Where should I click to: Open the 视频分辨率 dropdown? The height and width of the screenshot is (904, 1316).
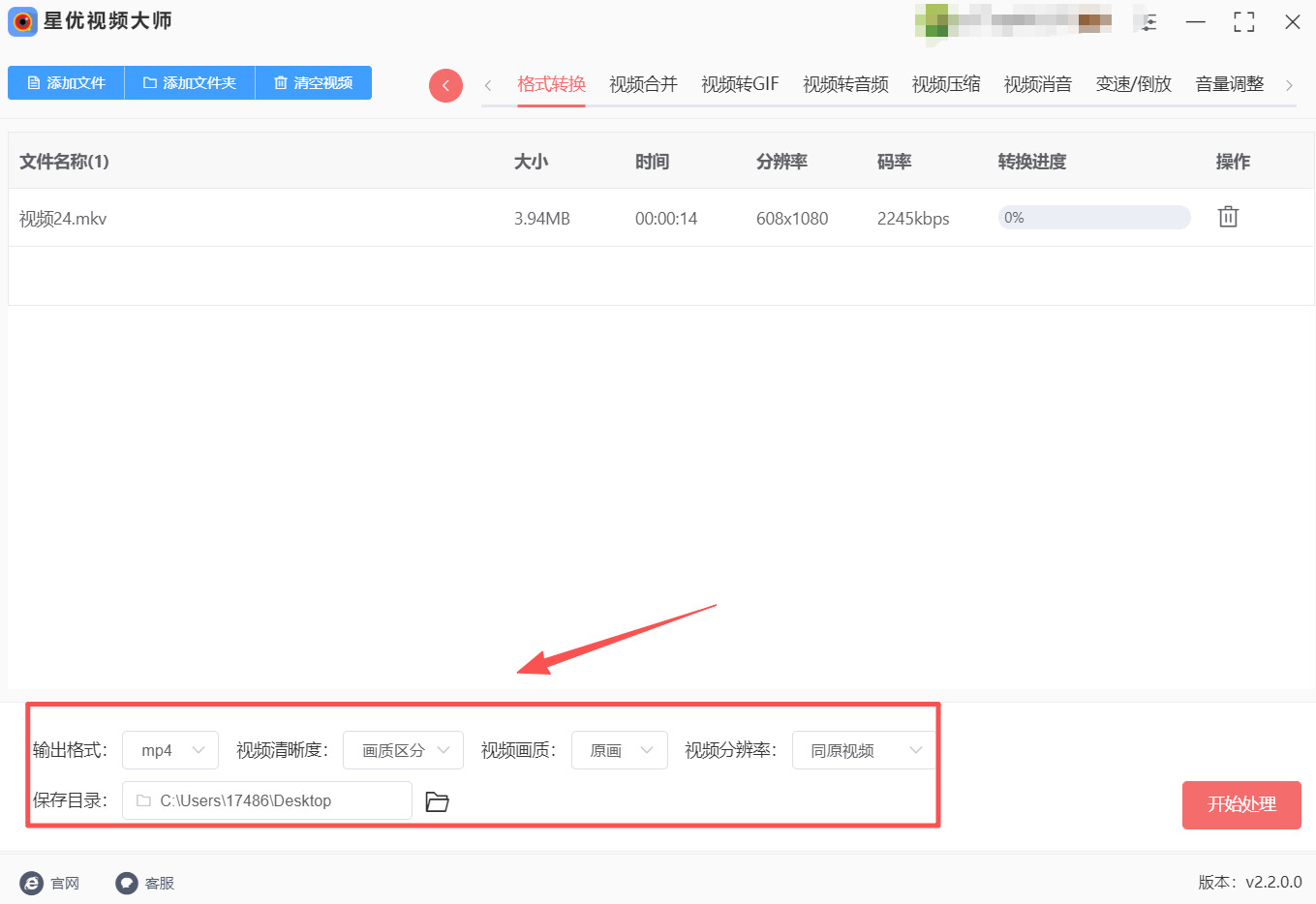863,750
